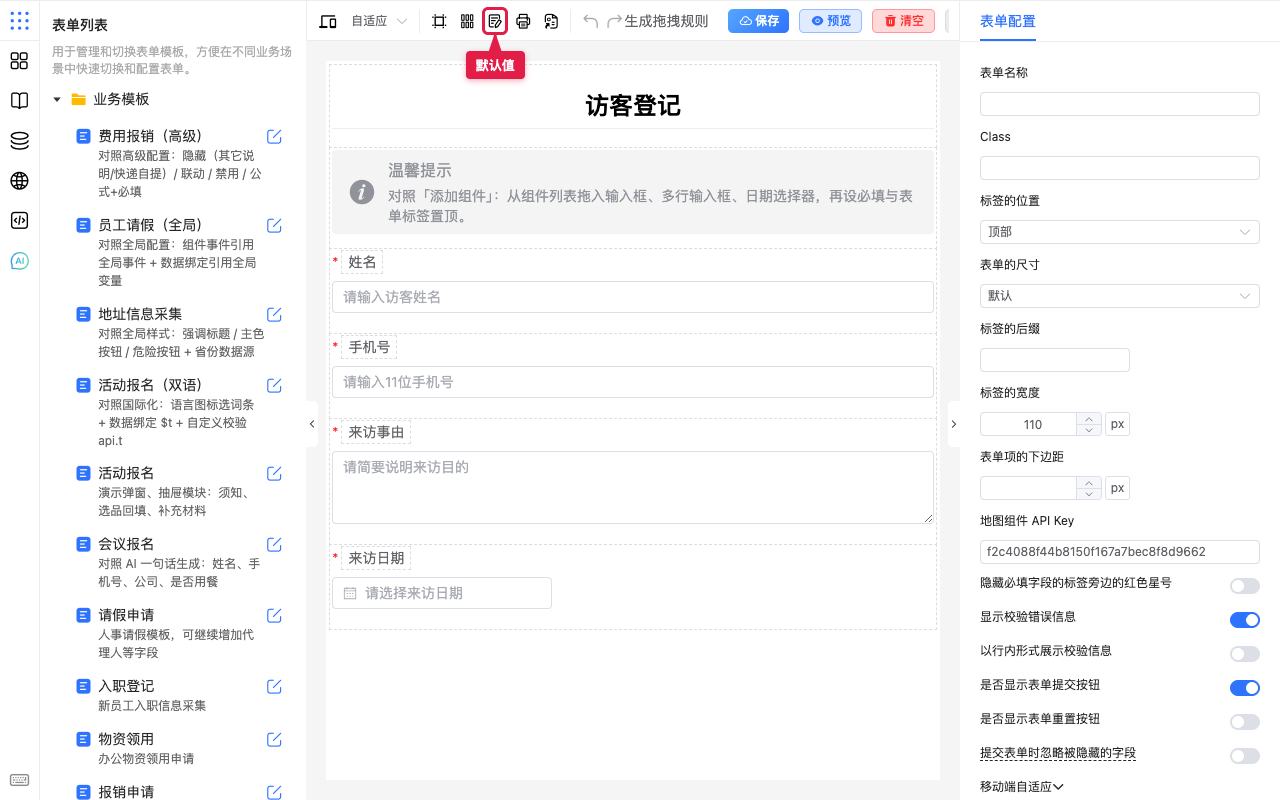Viewport: 1280px width, 800px height.
Task: Increase 标签的宽度 value with up stepper
Action: point(1088,418)
